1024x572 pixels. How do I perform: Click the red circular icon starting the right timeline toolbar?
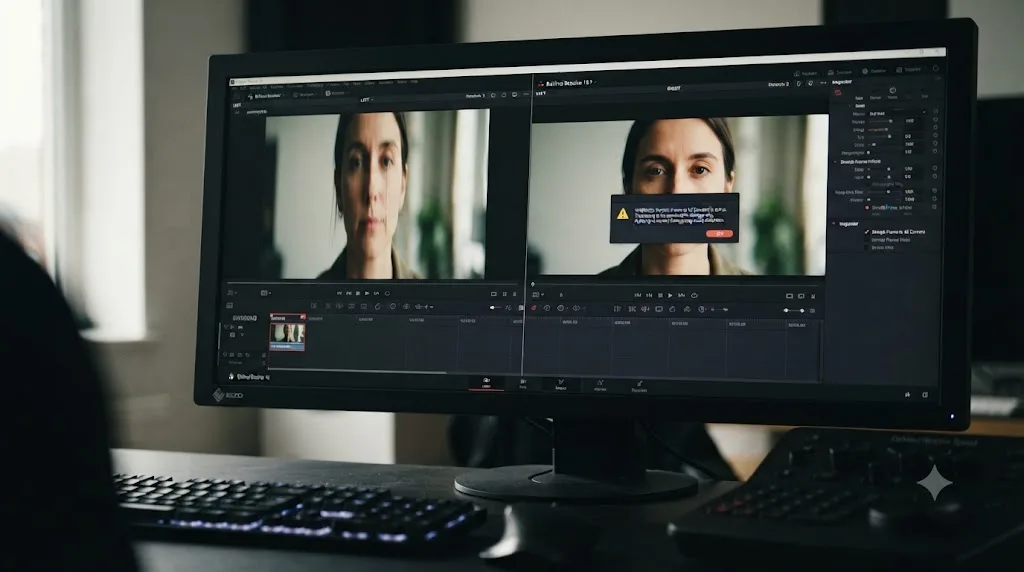534,308
